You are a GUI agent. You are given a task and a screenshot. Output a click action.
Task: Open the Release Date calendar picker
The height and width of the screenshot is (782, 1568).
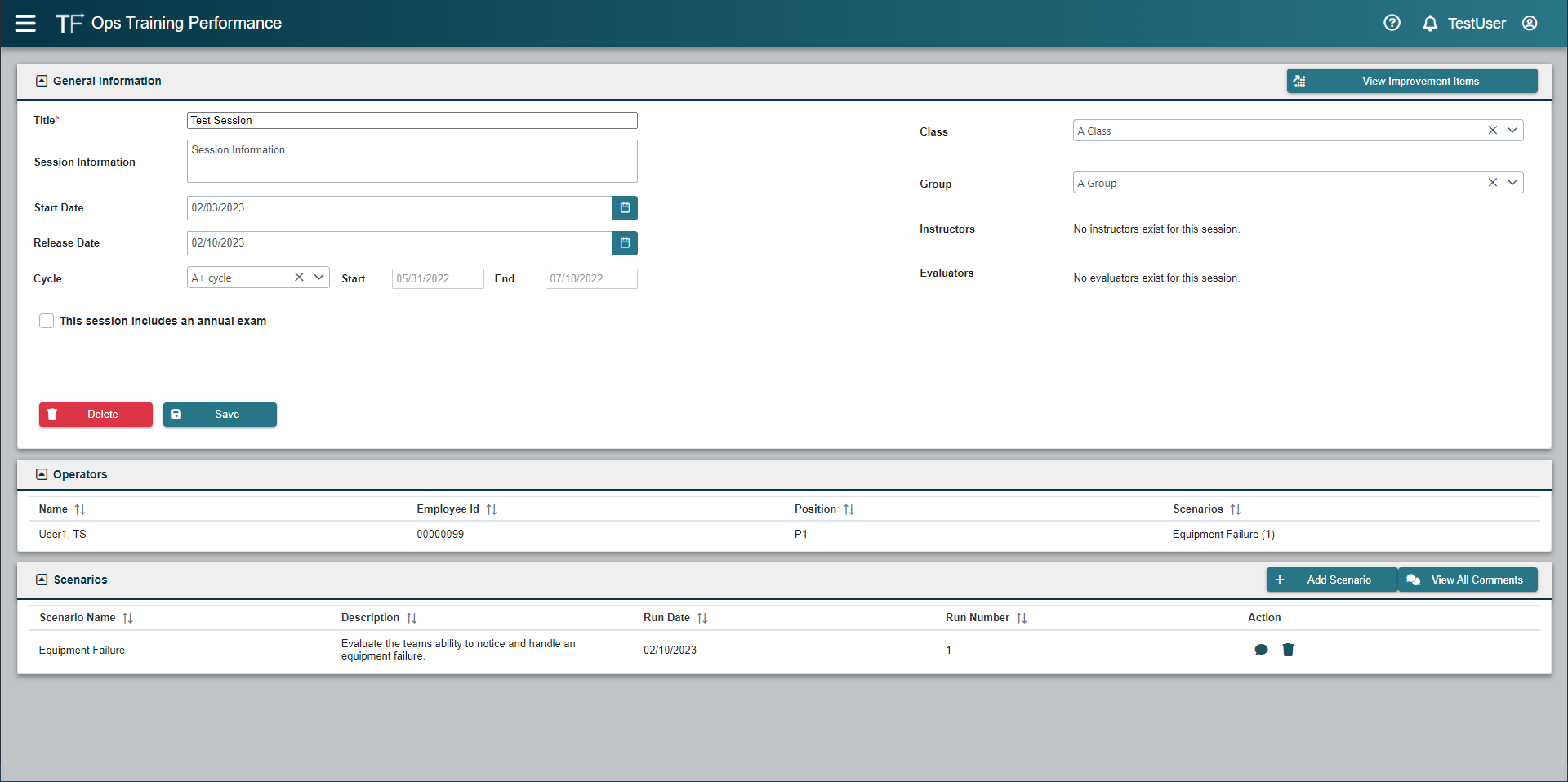click(x=625, y=243)
